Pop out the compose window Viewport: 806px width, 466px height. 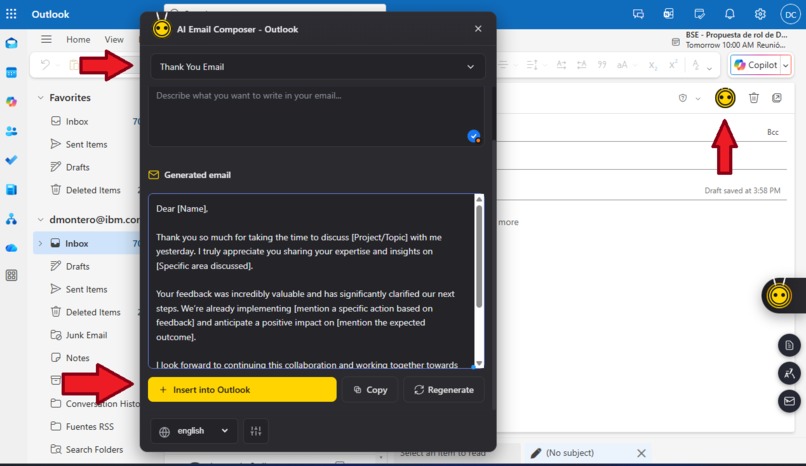(777, 98)
